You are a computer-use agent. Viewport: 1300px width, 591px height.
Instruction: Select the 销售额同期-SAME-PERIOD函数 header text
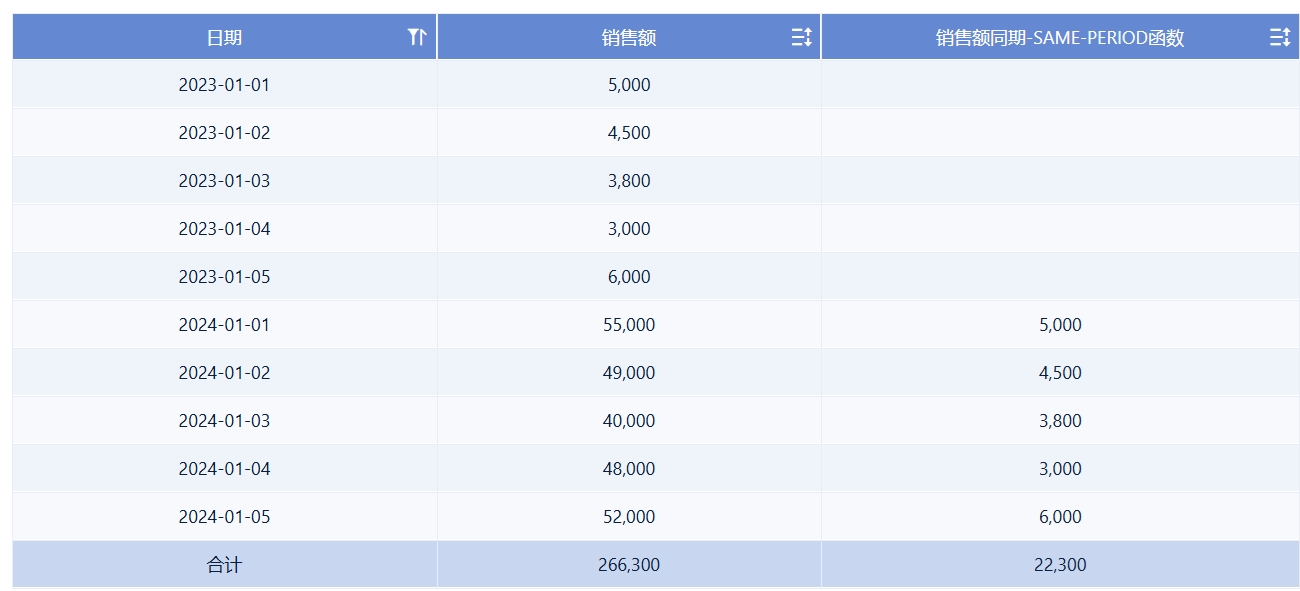coord(1060,38)
